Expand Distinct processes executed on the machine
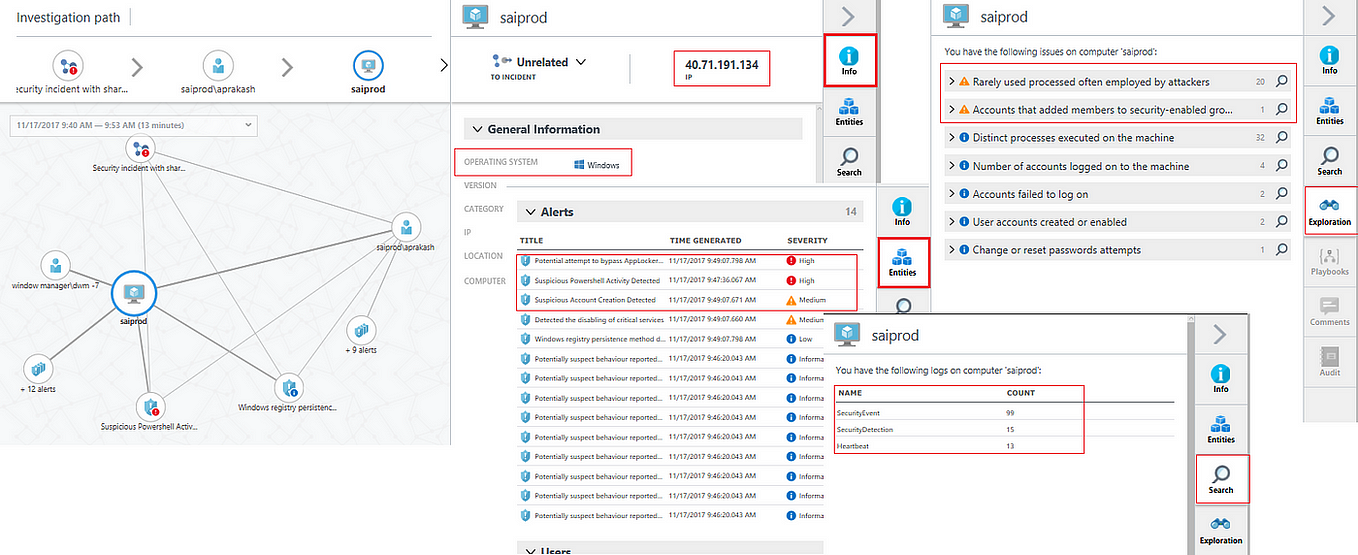 coord(952,138)
